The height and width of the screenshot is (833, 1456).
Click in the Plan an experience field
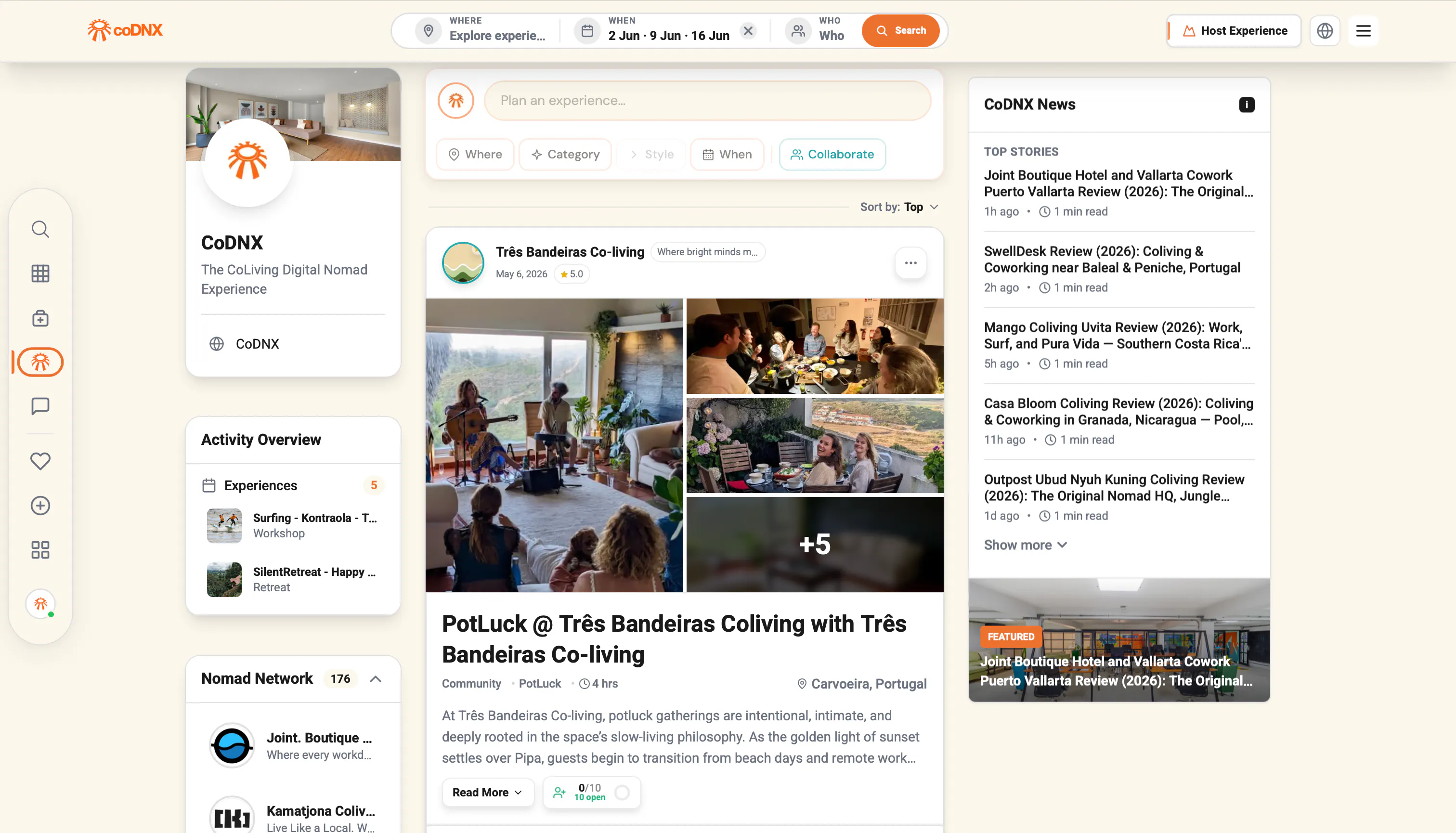click(x=707, y=101)
